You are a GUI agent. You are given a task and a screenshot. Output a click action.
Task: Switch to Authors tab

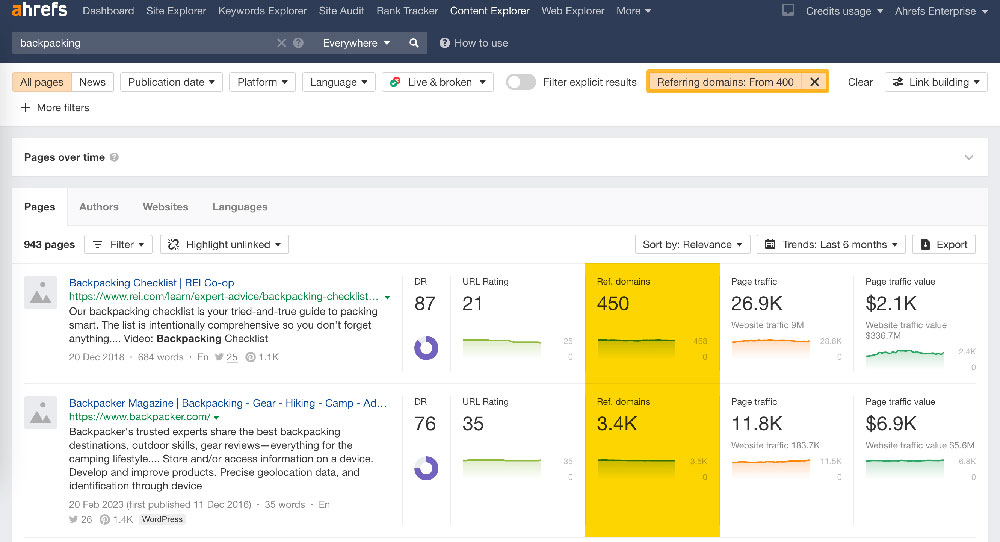pos(99,207)
